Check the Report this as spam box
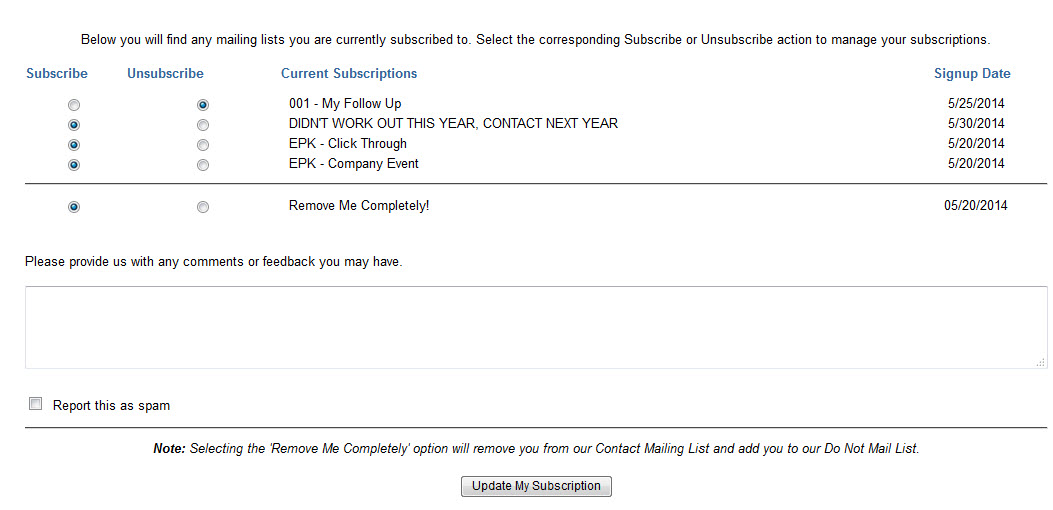 [x=36, y=404]
